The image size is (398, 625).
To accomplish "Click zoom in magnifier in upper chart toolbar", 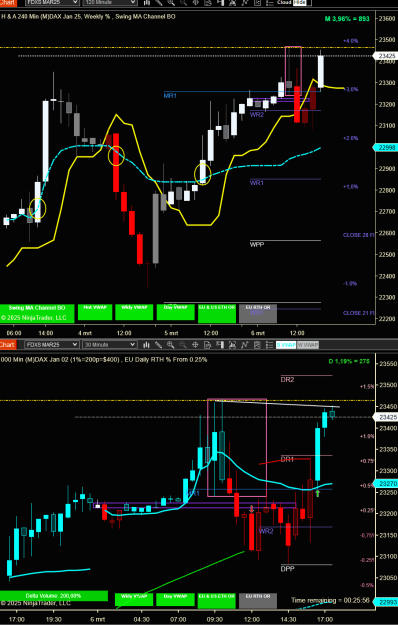I will coord(171,2).
